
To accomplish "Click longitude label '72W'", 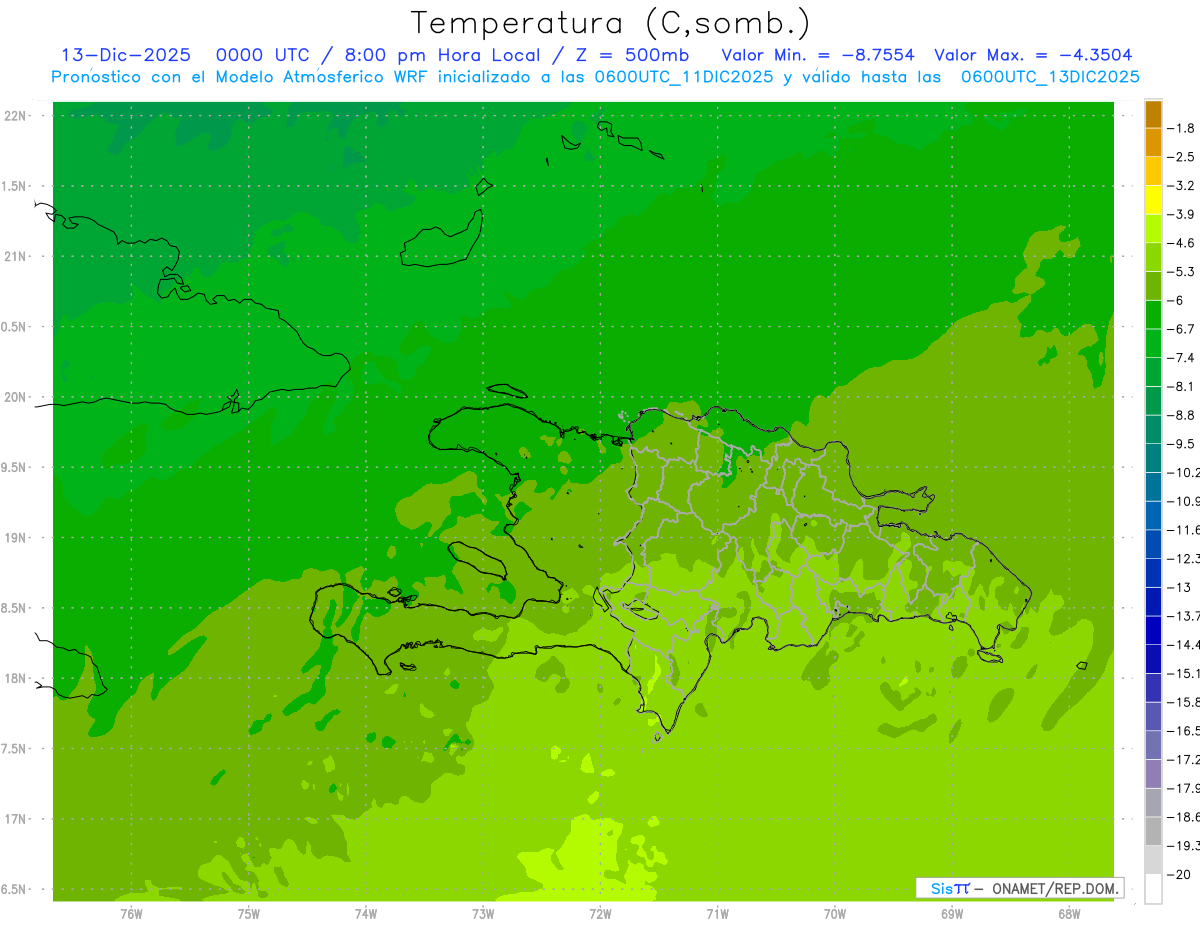I will (x=600, y=913).
